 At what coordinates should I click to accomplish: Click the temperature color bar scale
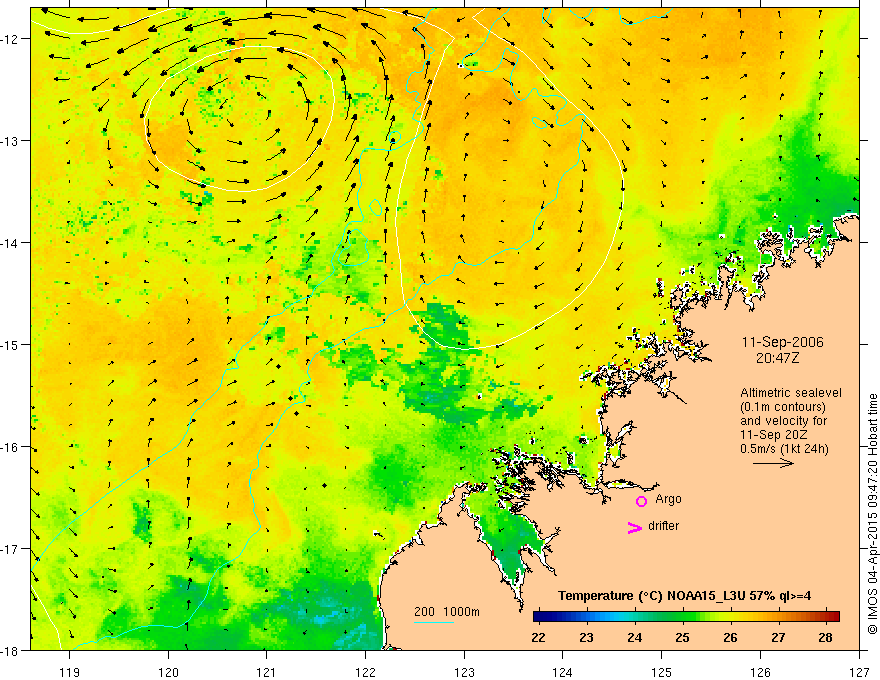[x=686, y=616]
